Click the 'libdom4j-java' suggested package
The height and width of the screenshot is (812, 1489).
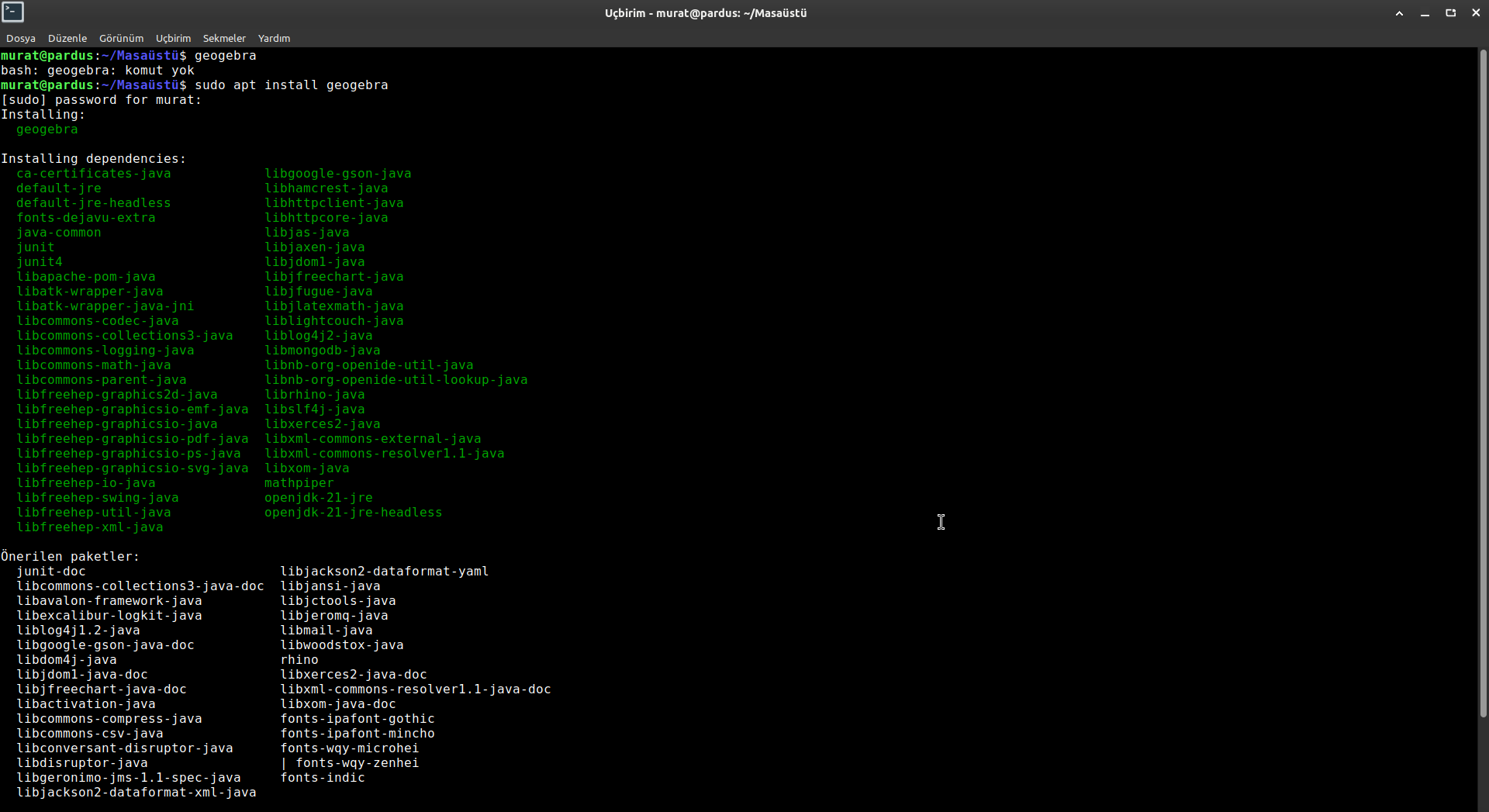[67, 660]
